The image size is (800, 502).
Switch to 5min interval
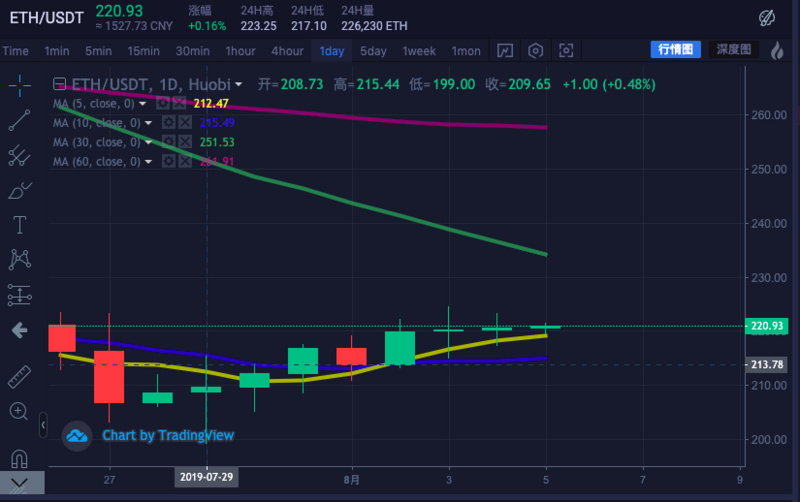click(98, 51)
